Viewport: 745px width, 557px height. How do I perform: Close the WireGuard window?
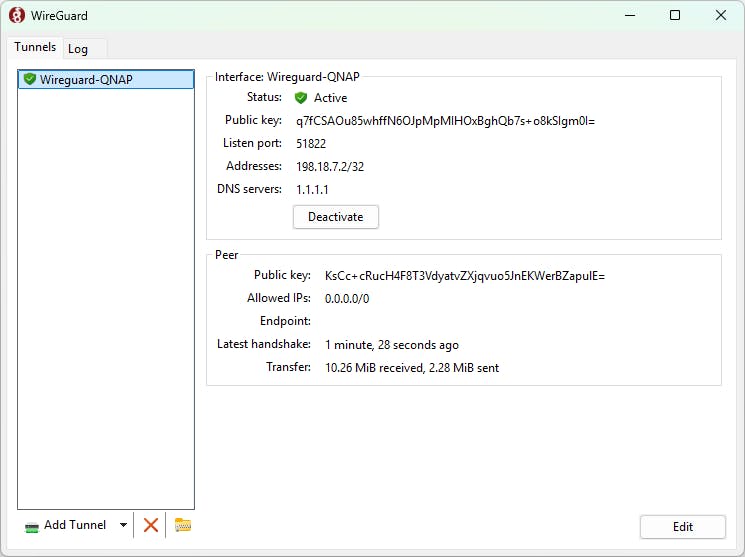tap(721, 15)
